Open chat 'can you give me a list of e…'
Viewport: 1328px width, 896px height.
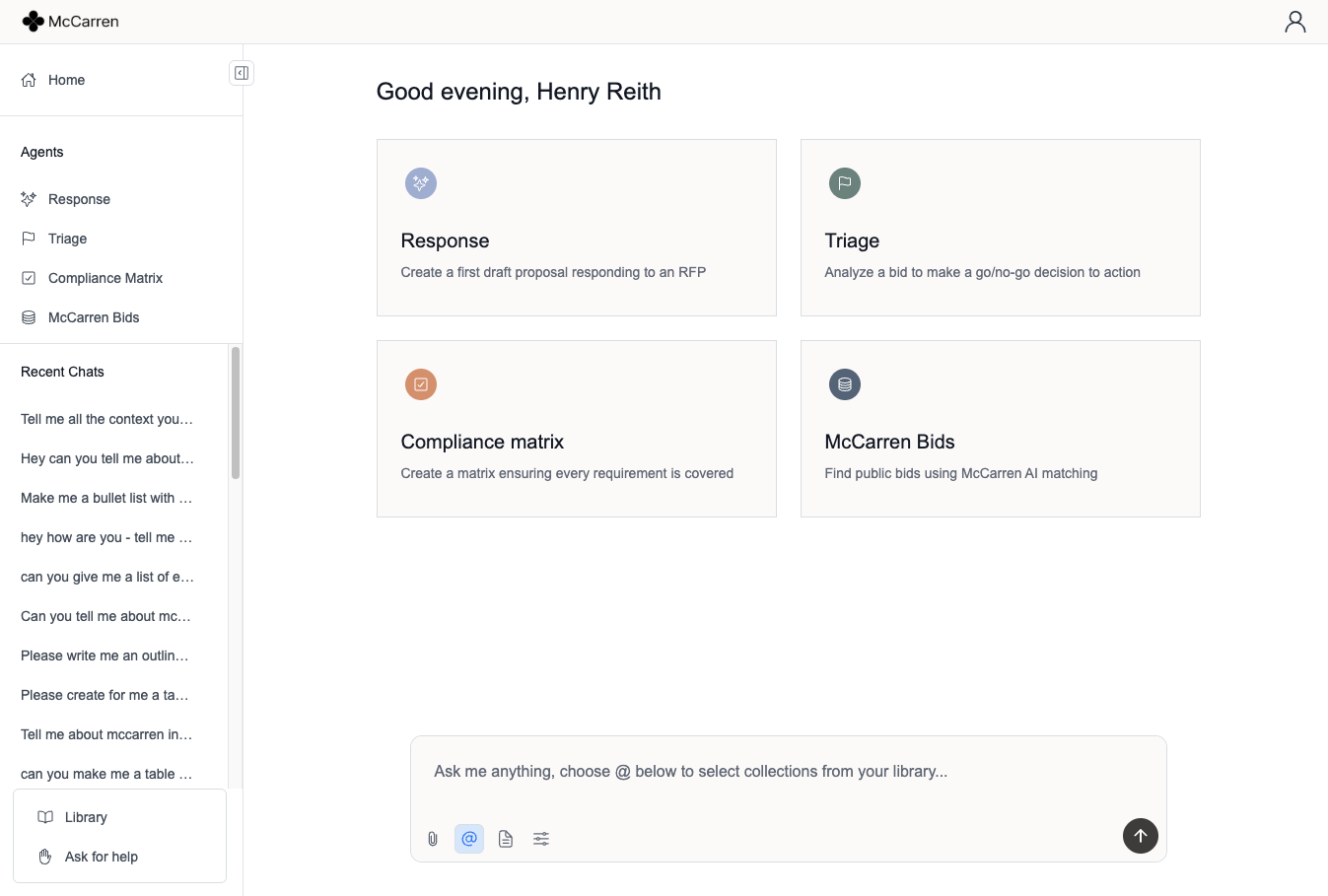pos(106,577)
